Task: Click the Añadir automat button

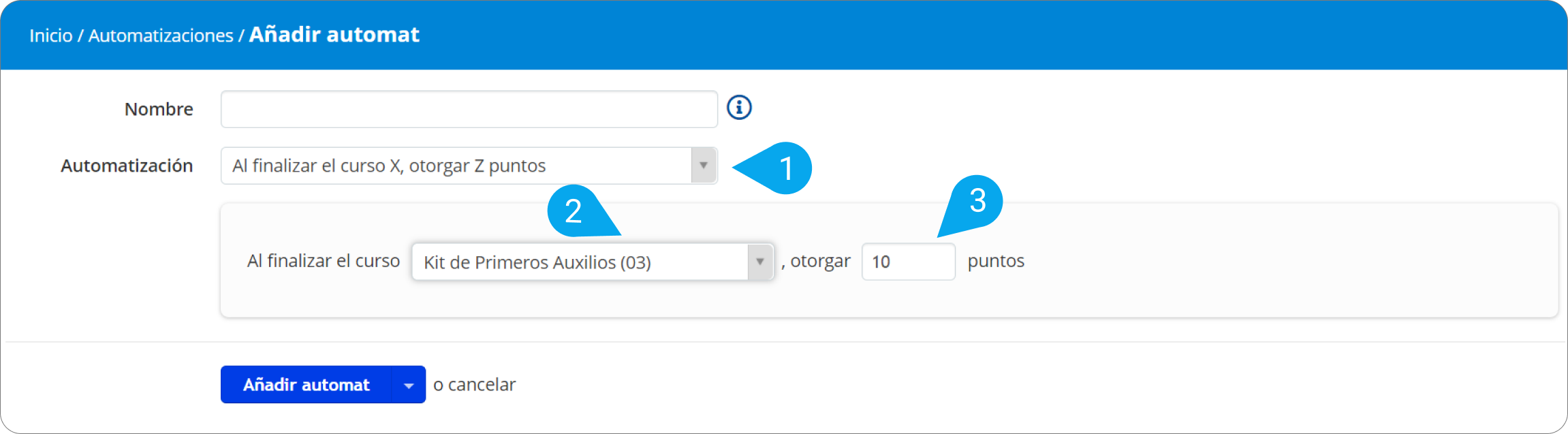Action: click(306, 385)
